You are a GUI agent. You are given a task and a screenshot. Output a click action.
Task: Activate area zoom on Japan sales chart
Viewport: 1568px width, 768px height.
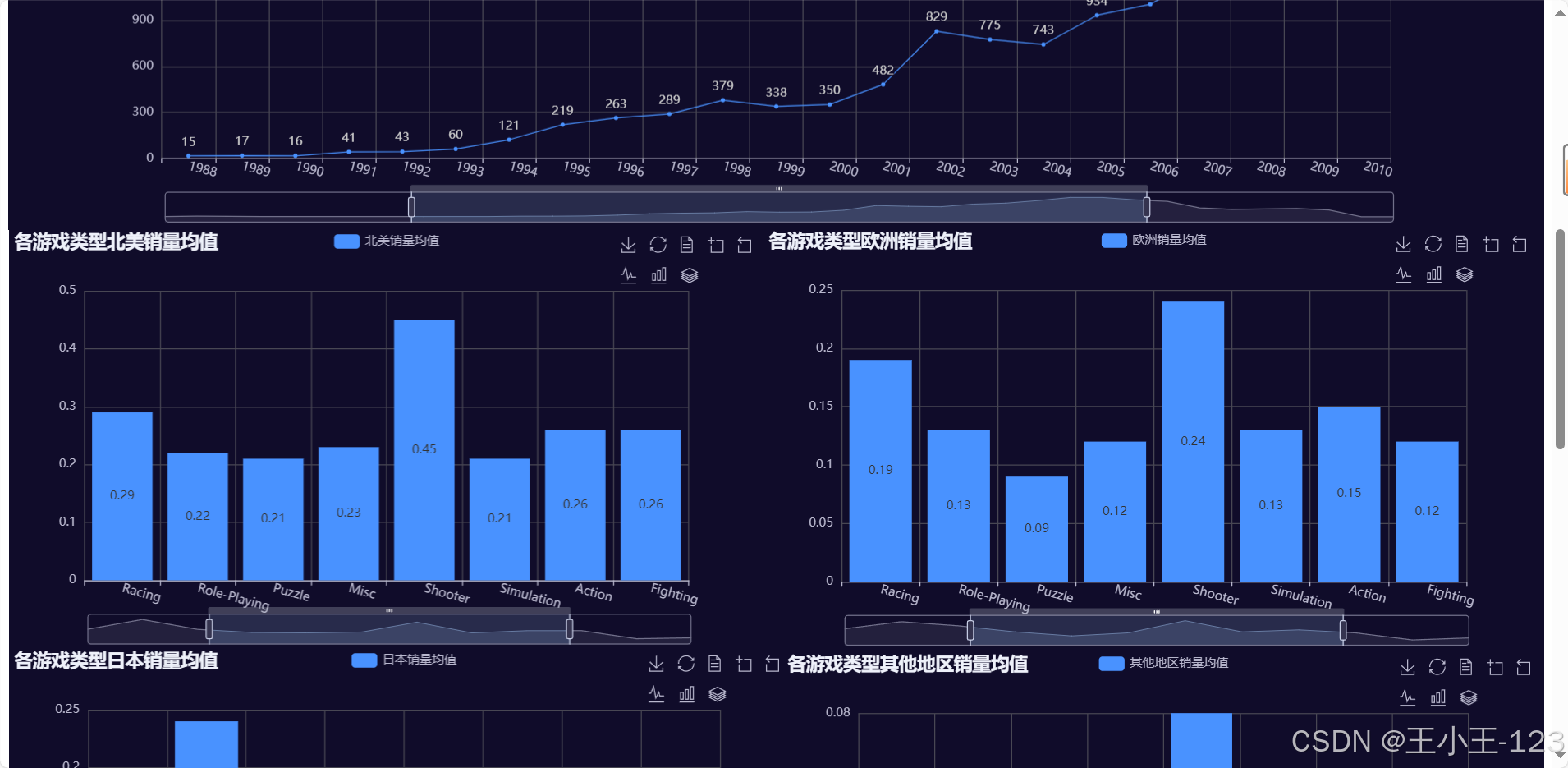tap(744, 664)
